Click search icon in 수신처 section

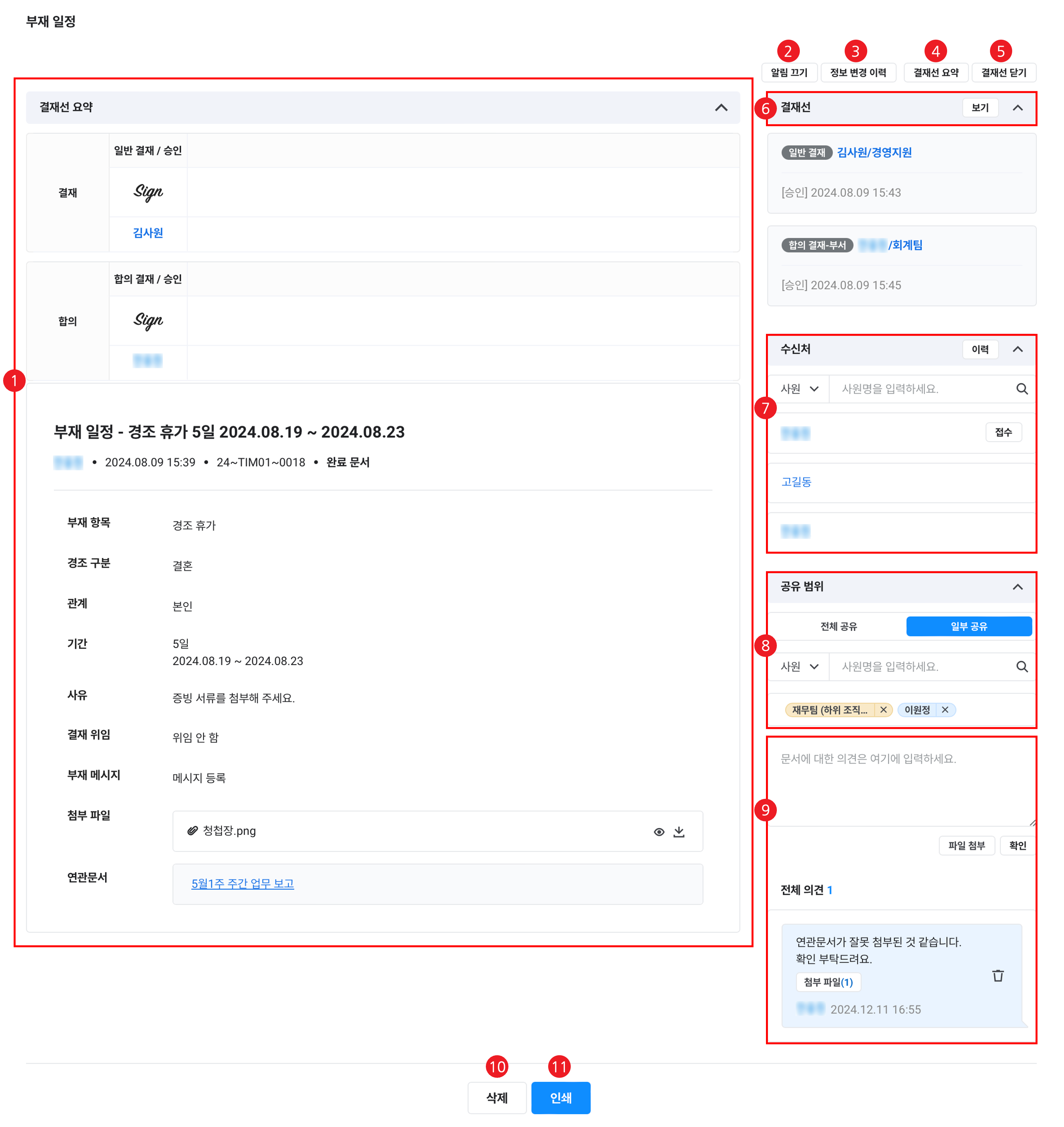tap(1022, 389)
